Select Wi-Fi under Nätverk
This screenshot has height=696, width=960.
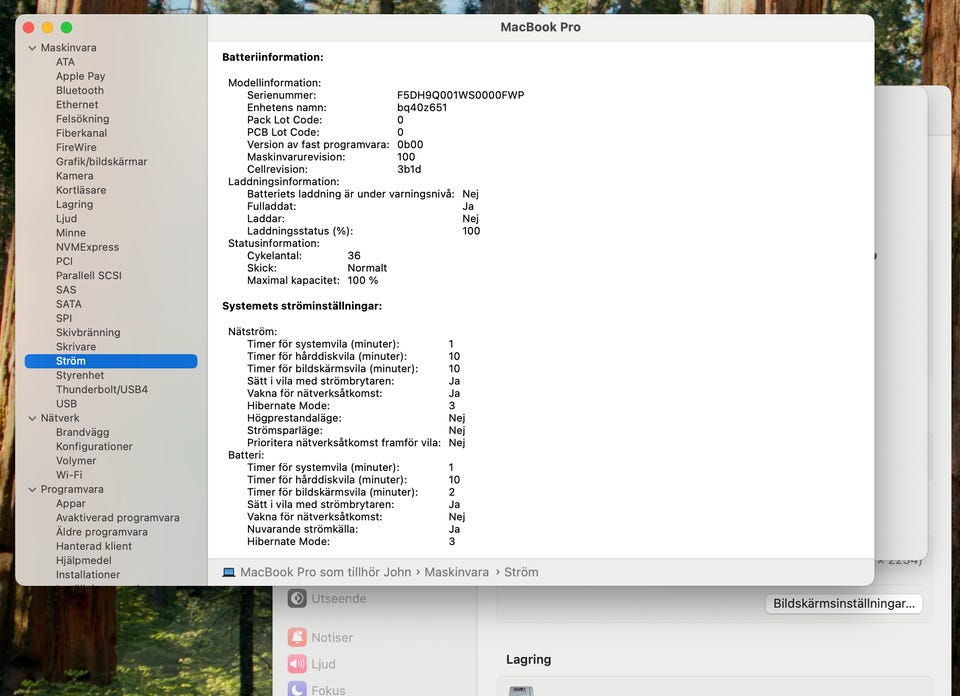pyautogui.click(x=69, y=475)
